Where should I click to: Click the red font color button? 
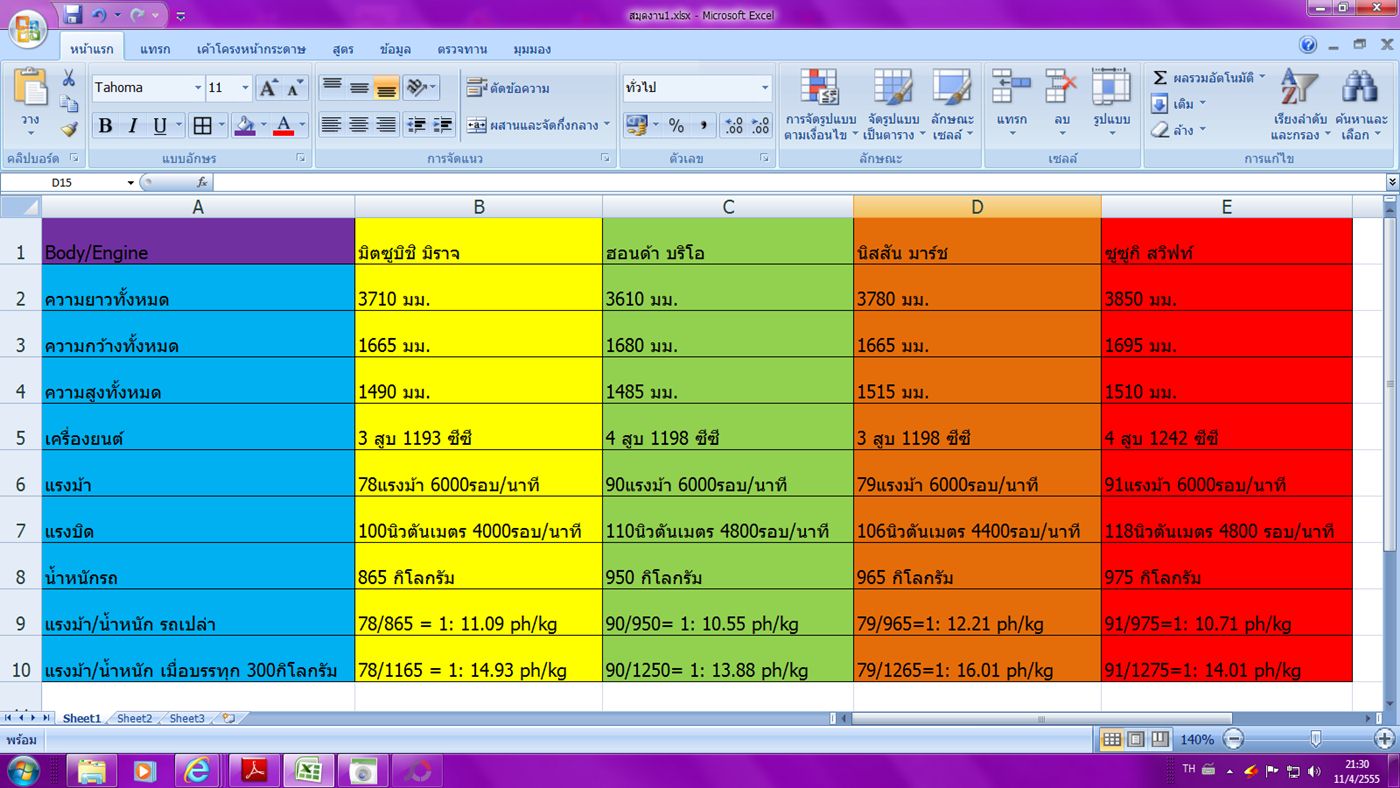point(283,126)
